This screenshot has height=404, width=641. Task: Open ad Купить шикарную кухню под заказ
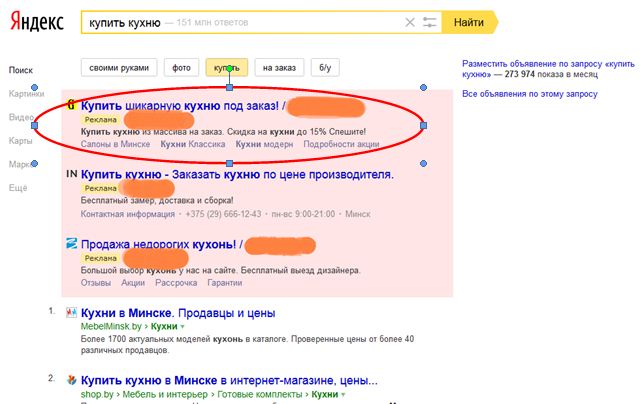tap(180, 105)
